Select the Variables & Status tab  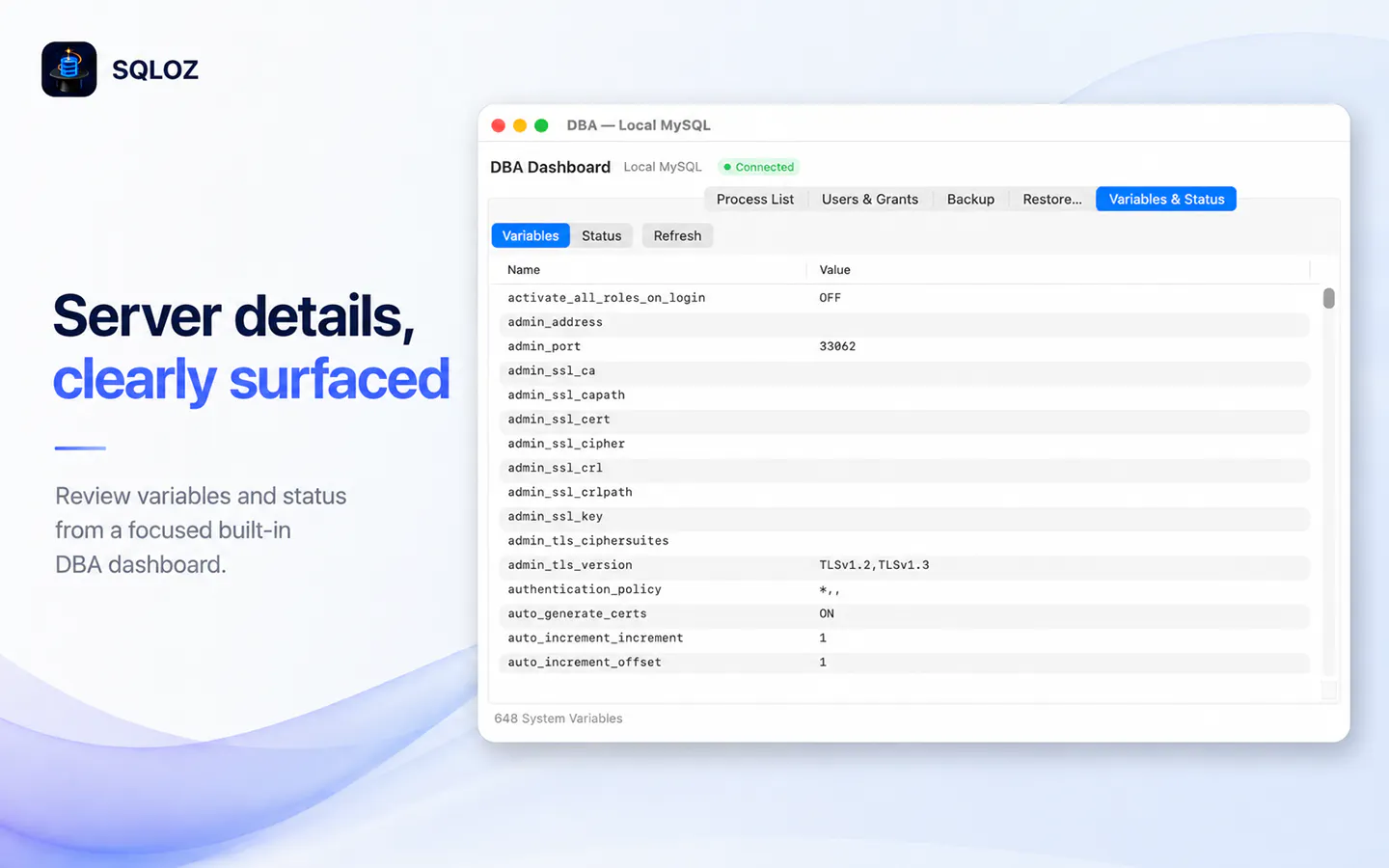(1166, 199)
